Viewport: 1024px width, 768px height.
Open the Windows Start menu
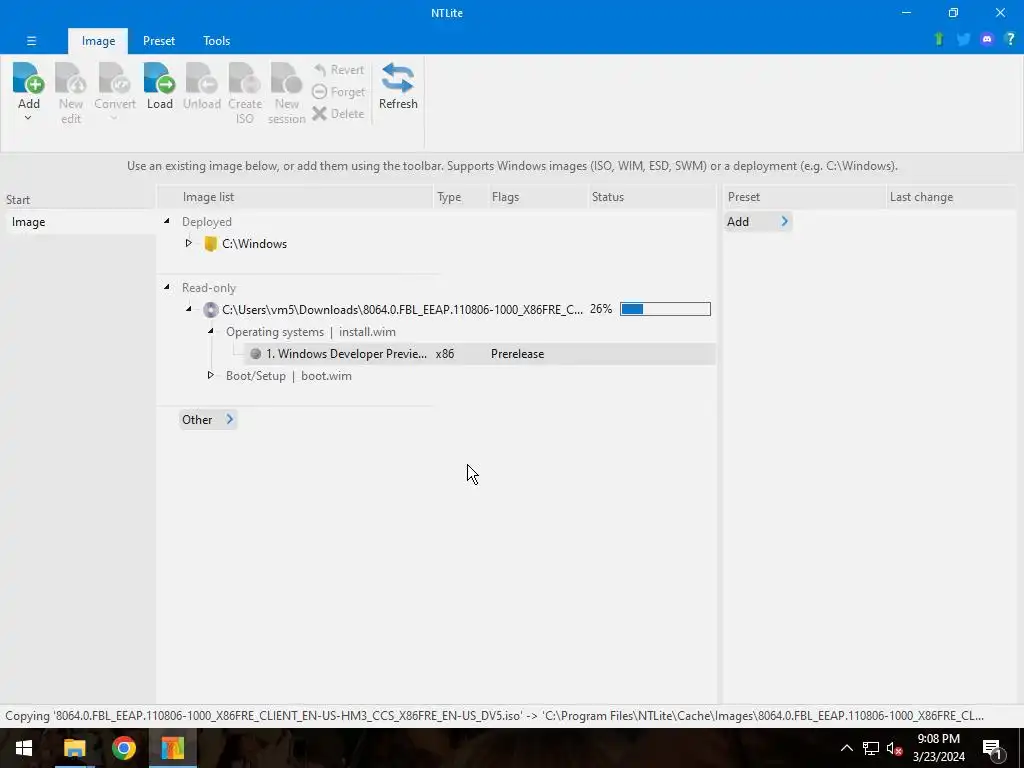(x=24, y=748)
